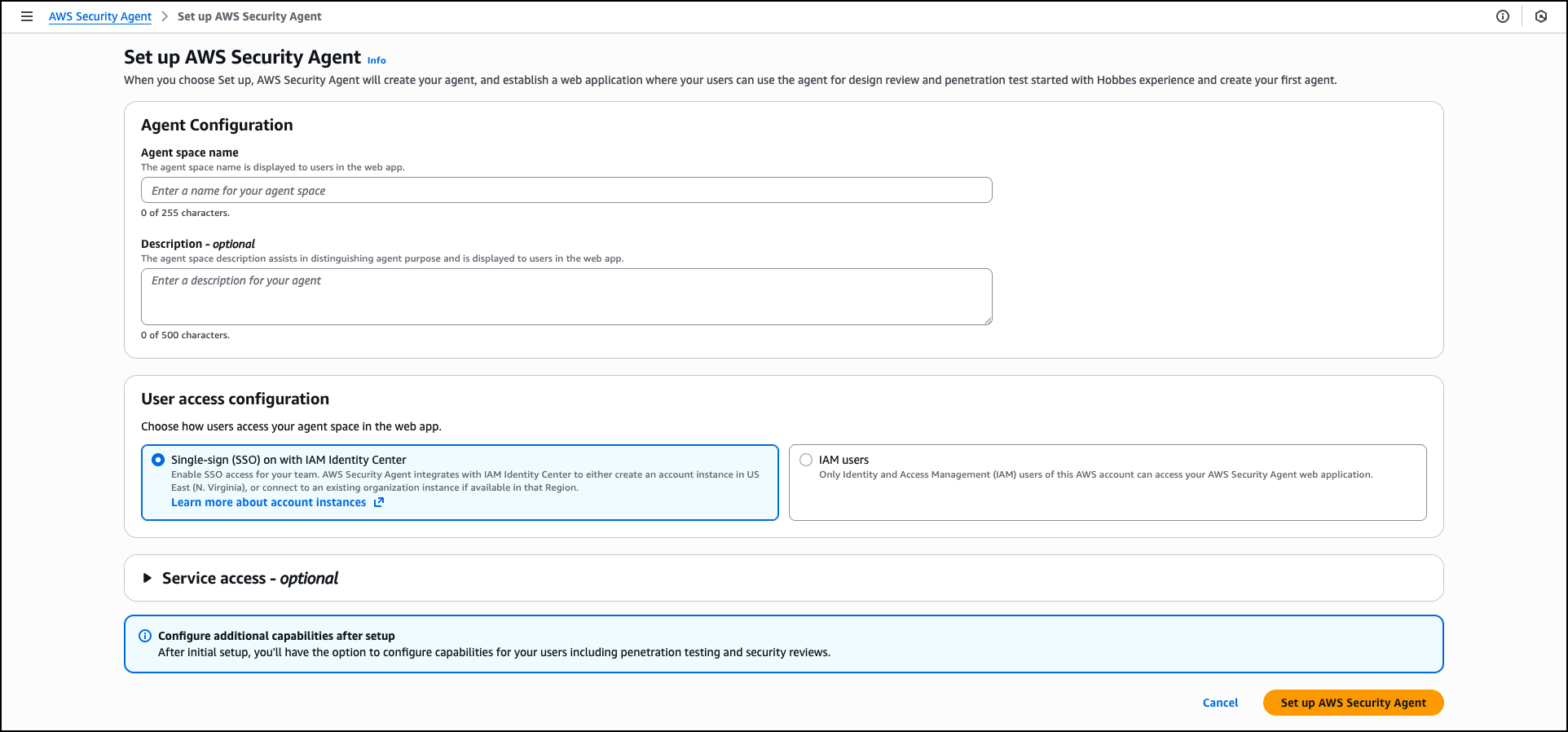This screenshot has height=732, width=1568.
Task: Click the external link icon after Learn more
Action: pos(379,502)
